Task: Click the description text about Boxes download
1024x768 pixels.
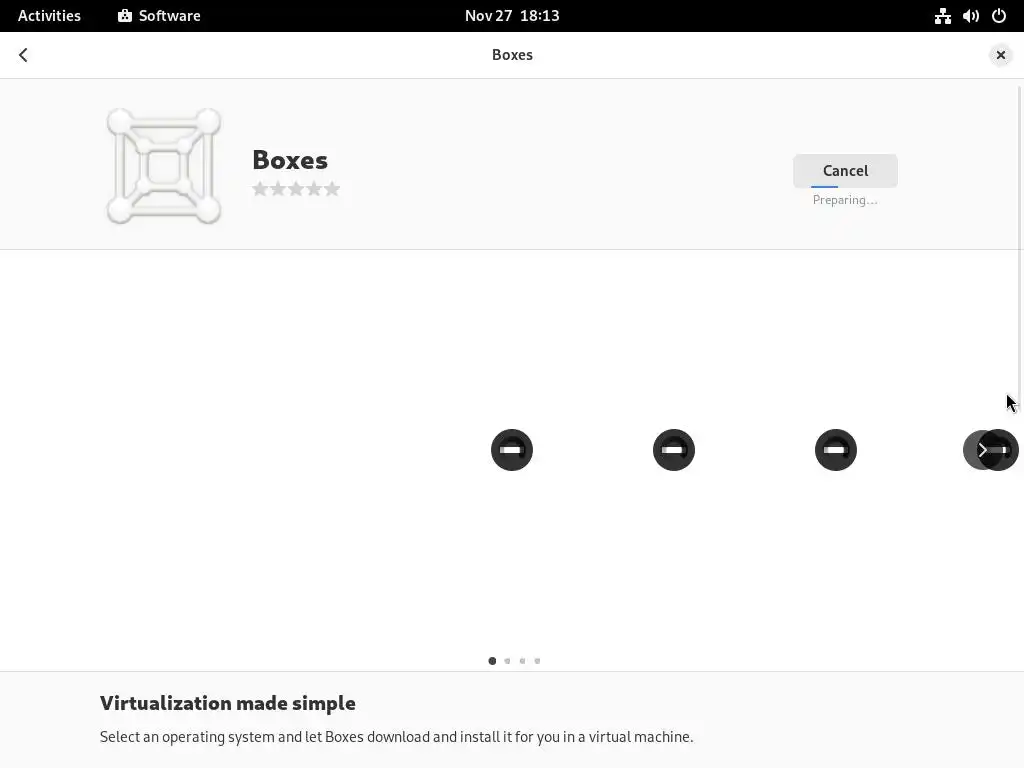Action: pos(396,737)
